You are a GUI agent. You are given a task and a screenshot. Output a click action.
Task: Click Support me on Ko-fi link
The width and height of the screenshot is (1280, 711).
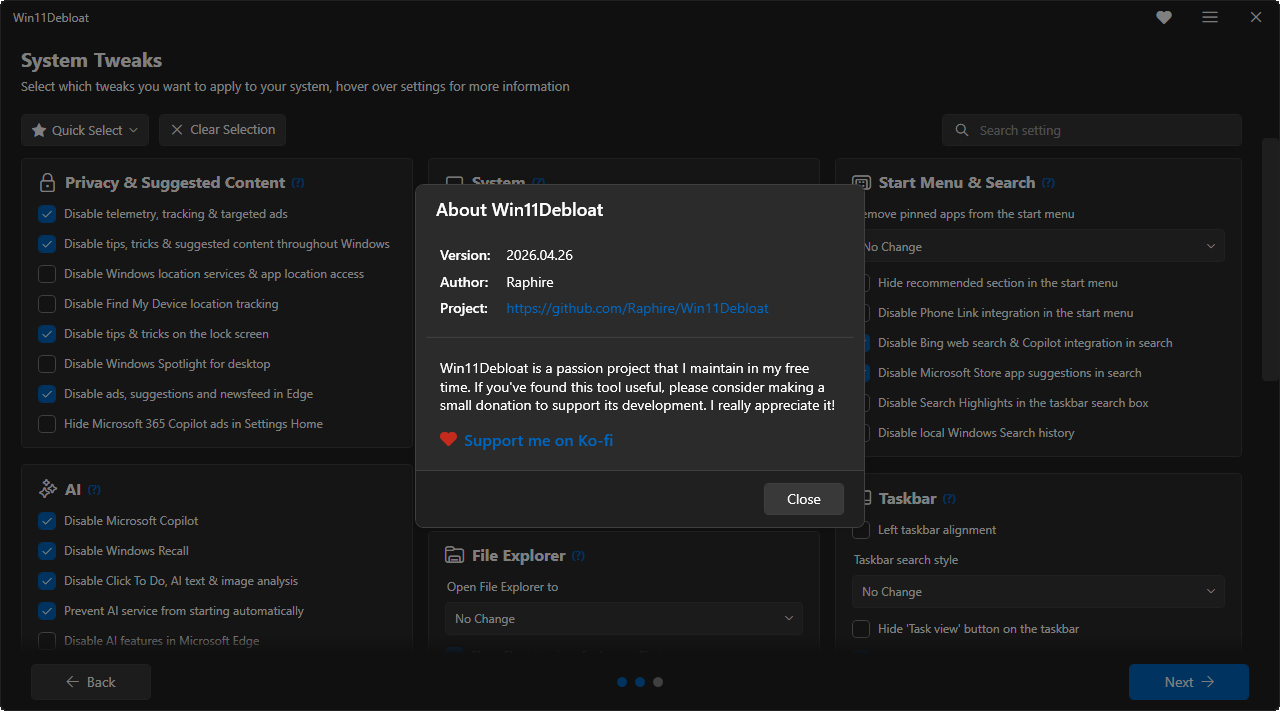538,440
